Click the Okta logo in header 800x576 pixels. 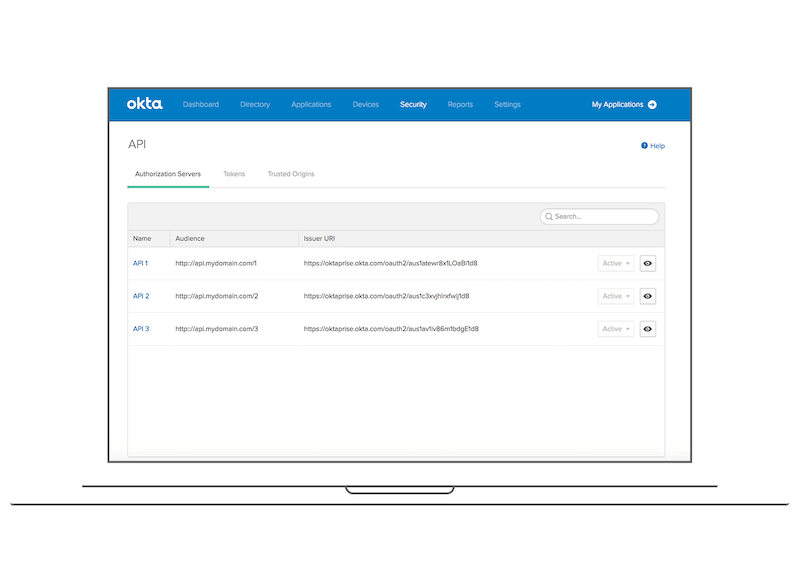click(x=144, y=104)
